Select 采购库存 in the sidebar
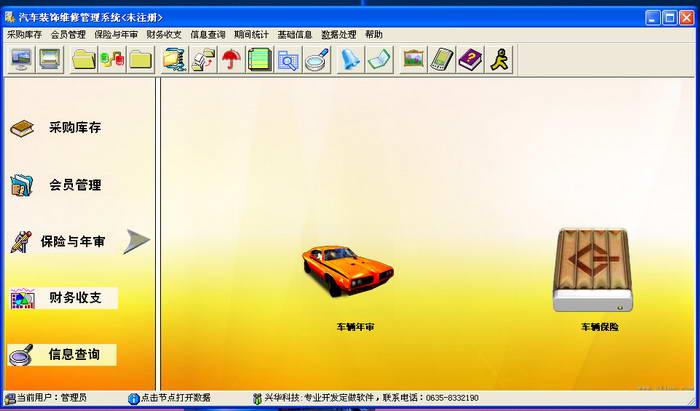Screen dimensions: 700x411 click(x=75, y=128)
